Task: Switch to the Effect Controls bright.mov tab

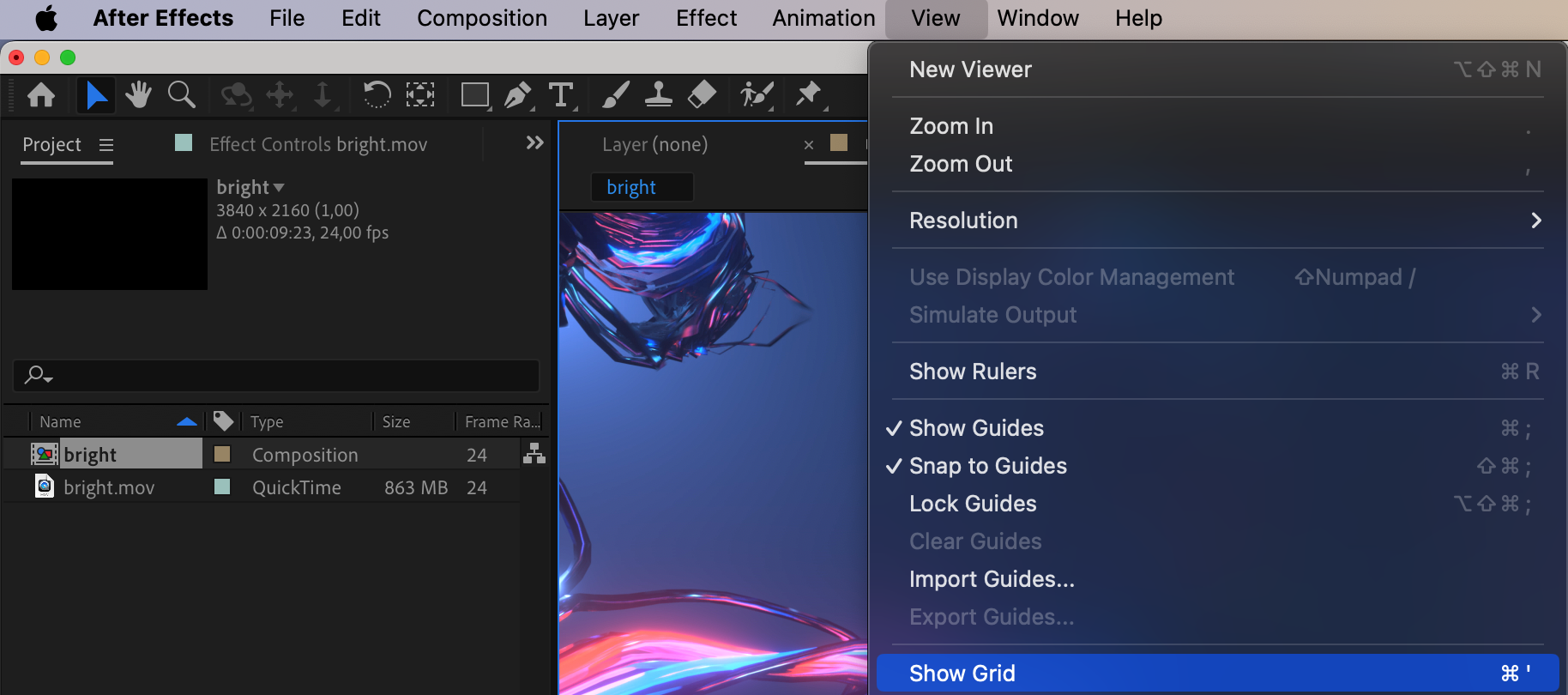Action: (x=318, y=144)
